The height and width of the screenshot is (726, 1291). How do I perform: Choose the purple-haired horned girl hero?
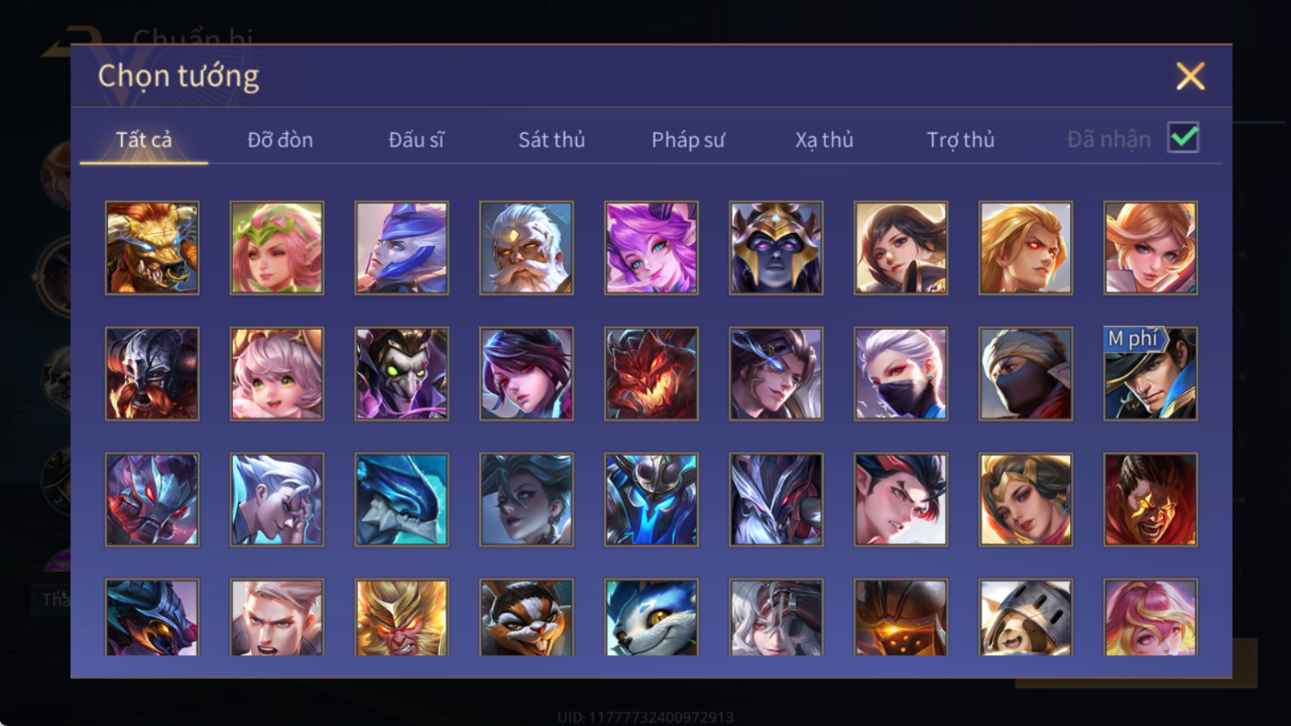tap(651, 248)
